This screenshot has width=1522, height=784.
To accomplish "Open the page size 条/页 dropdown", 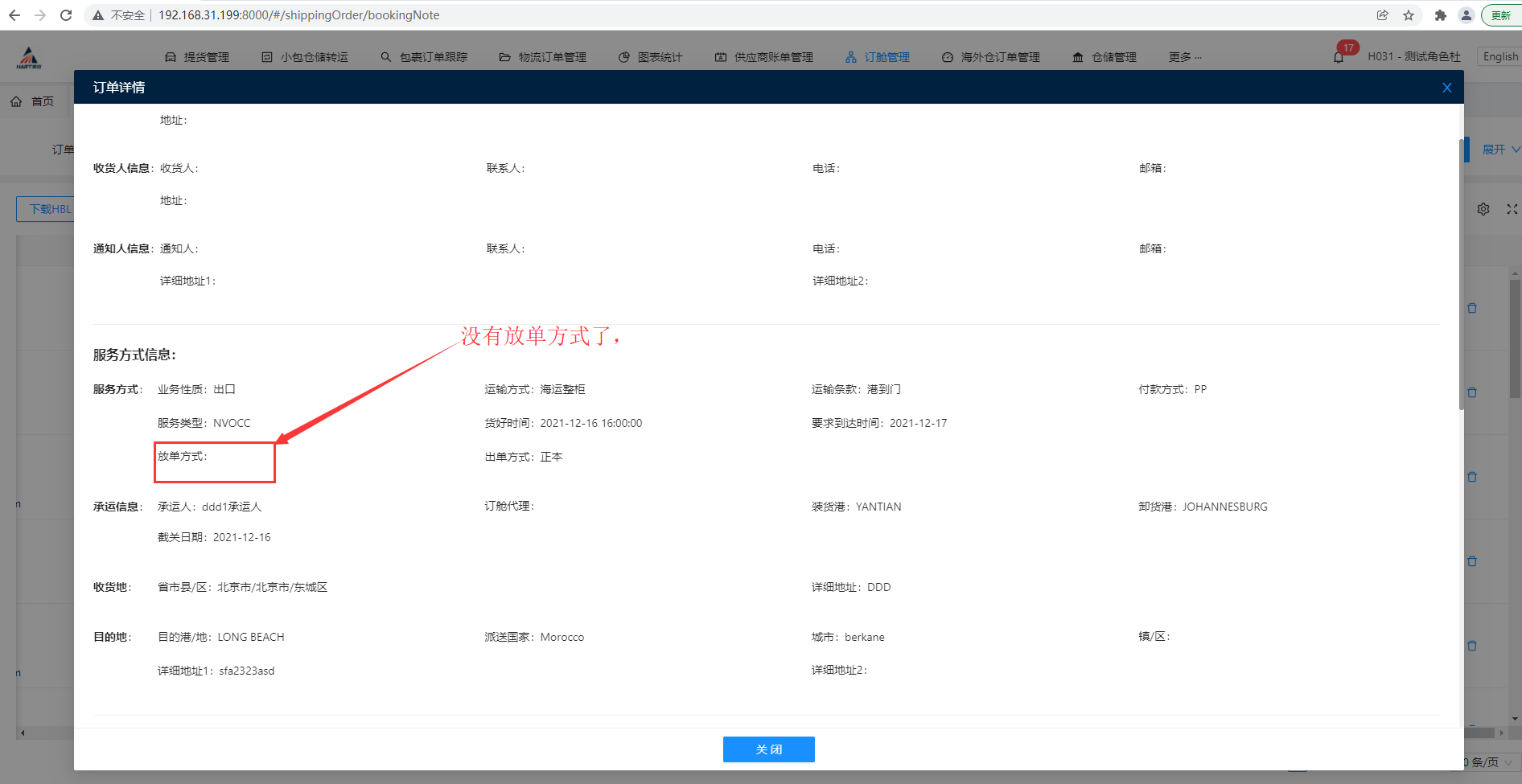I will [1489, 762].
